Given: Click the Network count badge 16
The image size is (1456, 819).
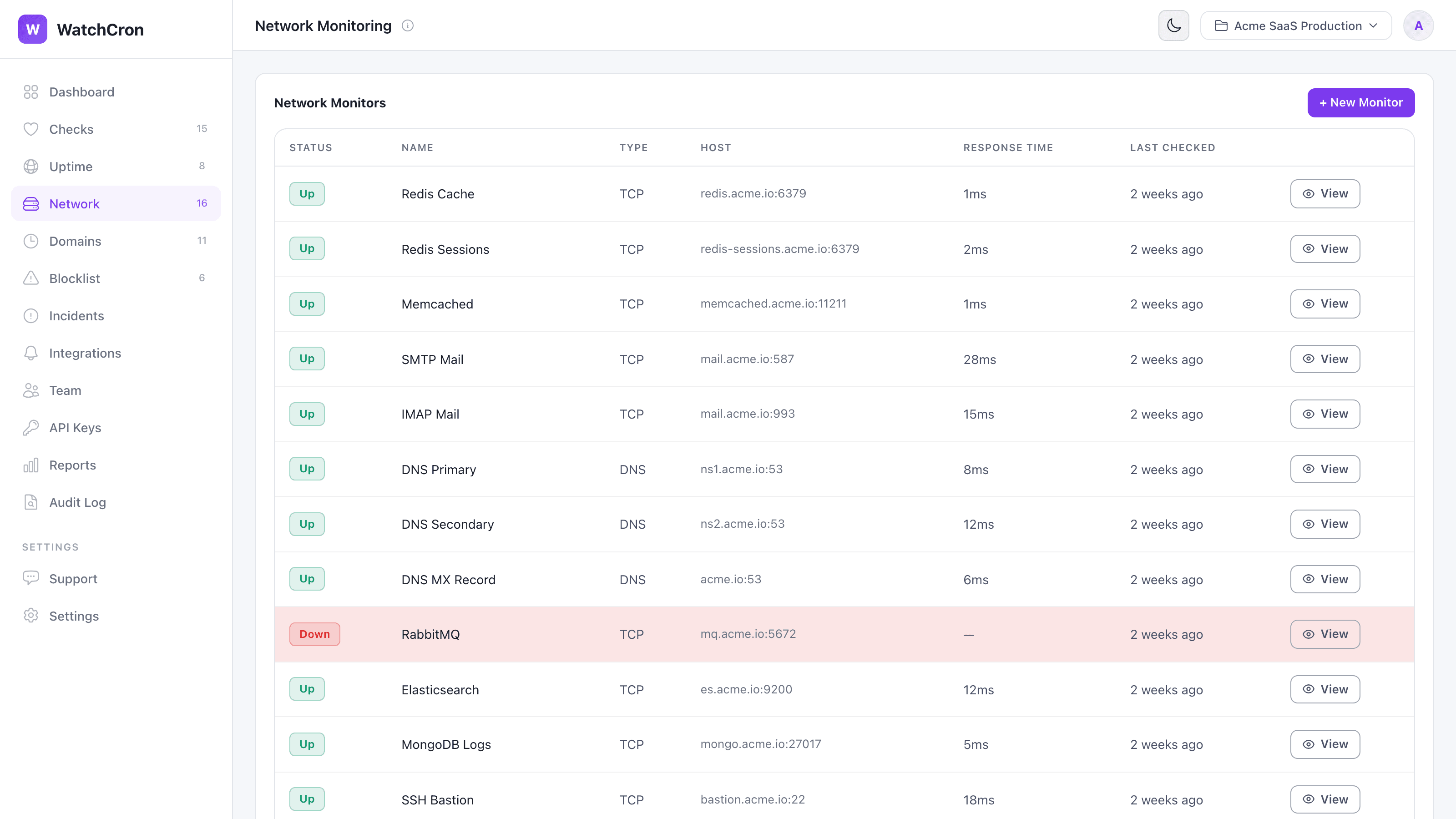Looking at the screenshot, I should pos(202,203).
